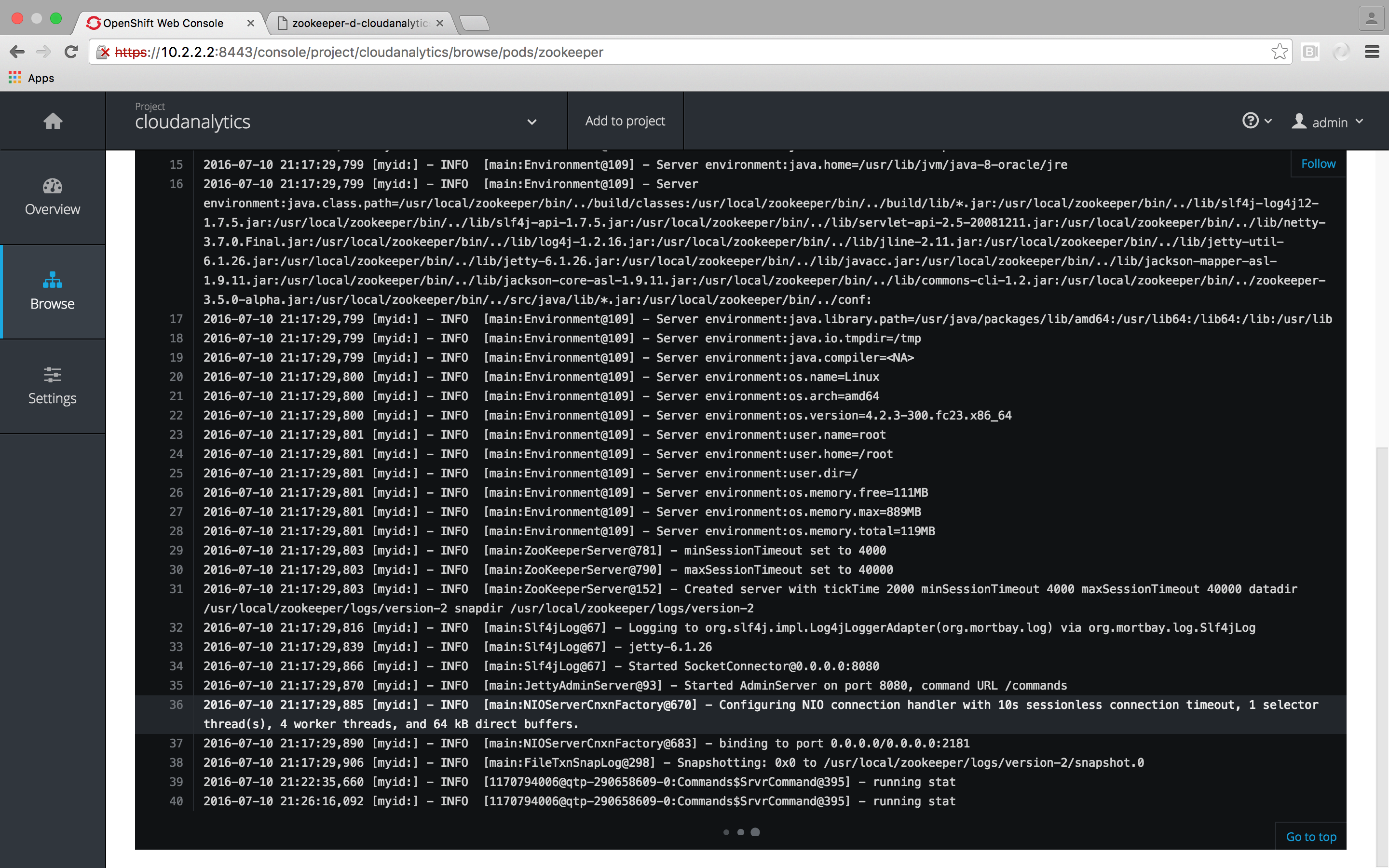Bookmark page with star icon
The width and height of the screenshot is (1389, 868).
1280,52
